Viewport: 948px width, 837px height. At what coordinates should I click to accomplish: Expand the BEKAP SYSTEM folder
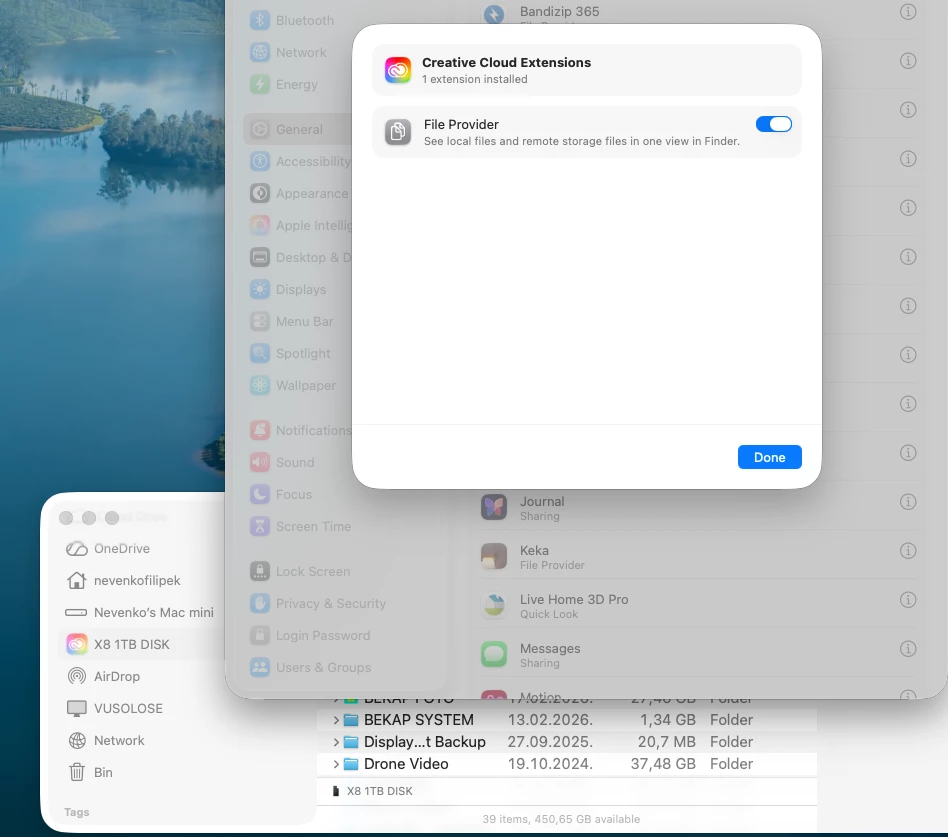pyautogui.click(x=336, y=720)
